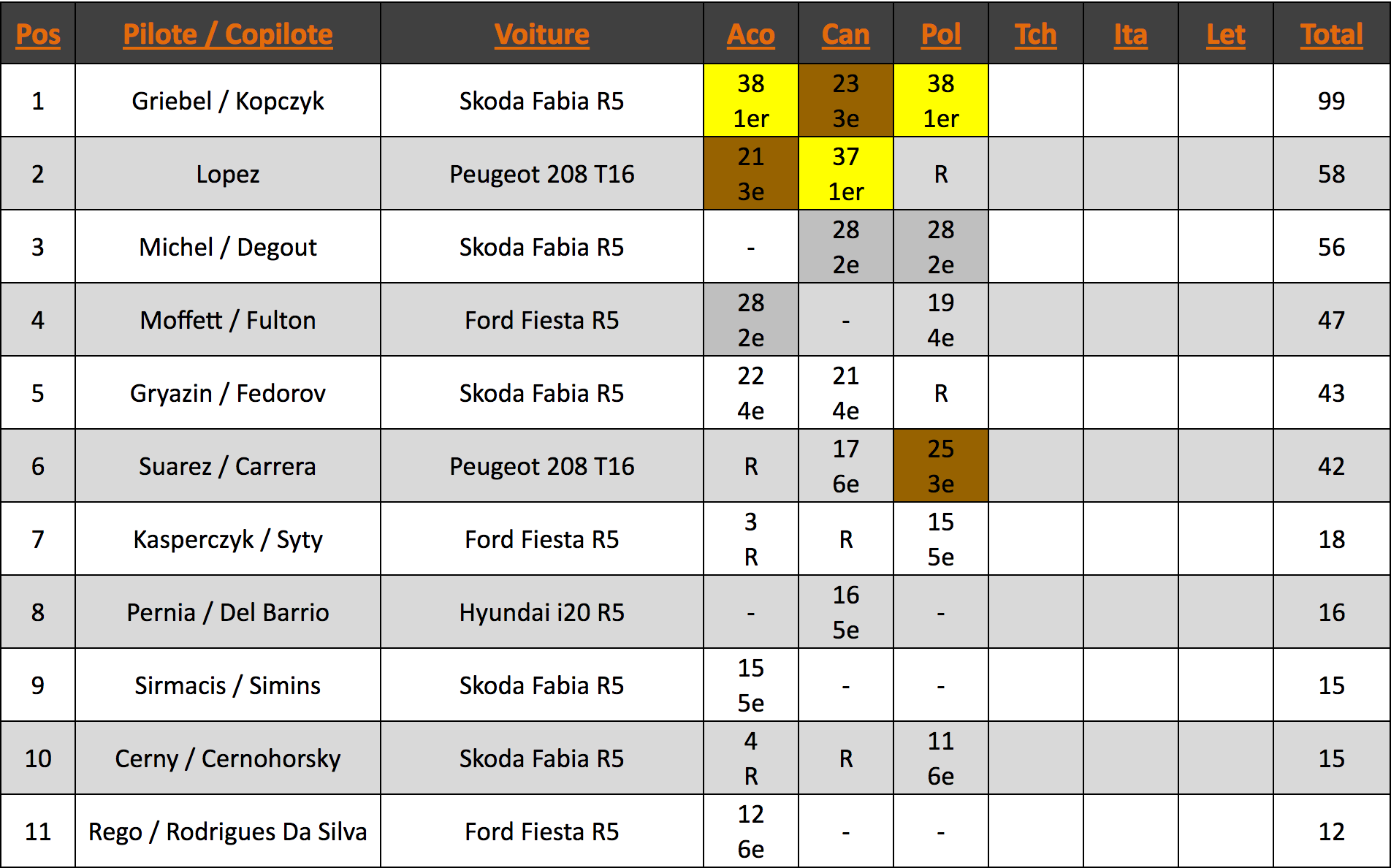Open the Pilote / Copilote header link

[x=228, y=34]
